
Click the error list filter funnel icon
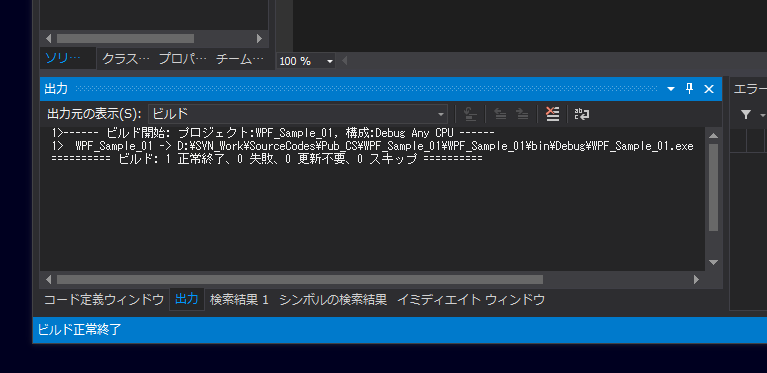click(745, 114)
